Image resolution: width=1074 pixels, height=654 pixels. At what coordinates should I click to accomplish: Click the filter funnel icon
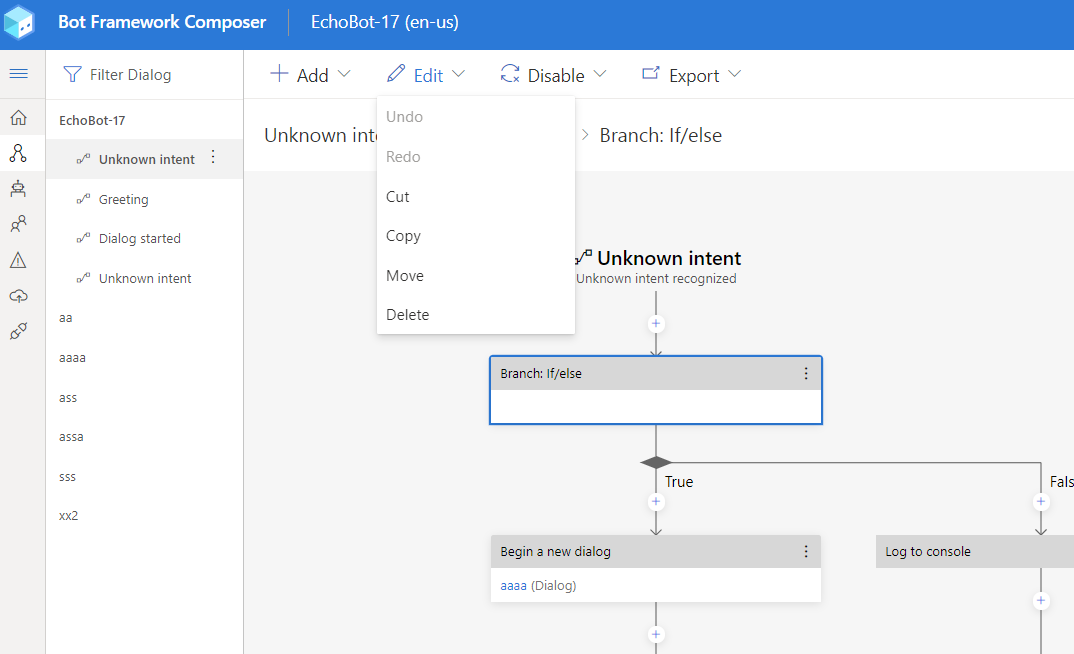(72, 74)
